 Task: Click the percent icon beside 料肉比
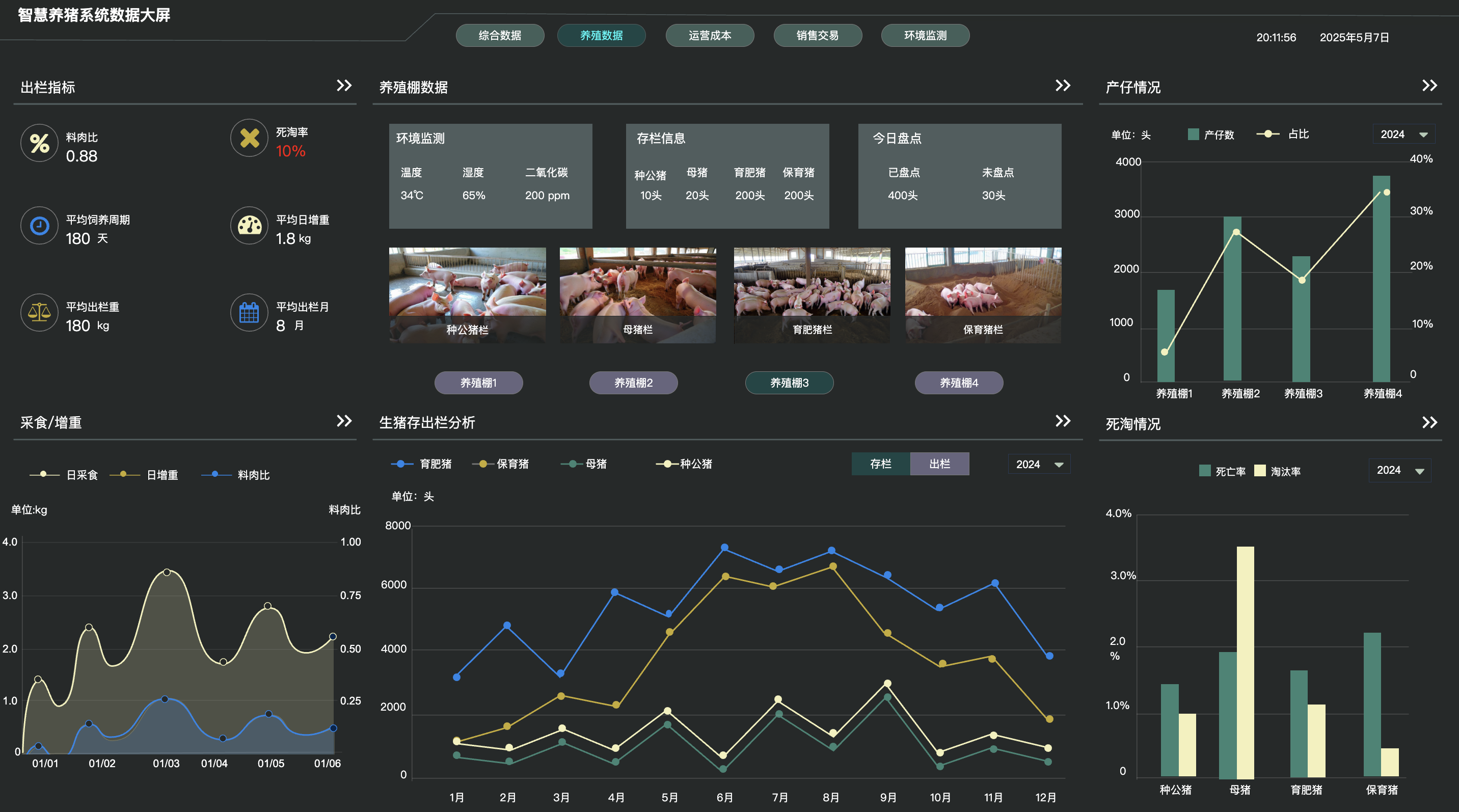[x=39, y=143]
